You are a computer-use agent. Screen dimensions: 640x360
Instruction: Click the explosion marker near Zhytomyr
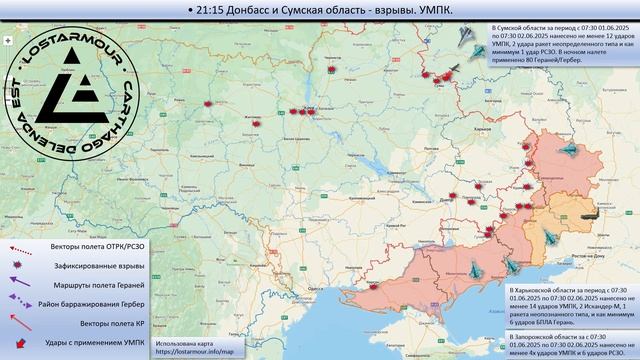point(256,123)
